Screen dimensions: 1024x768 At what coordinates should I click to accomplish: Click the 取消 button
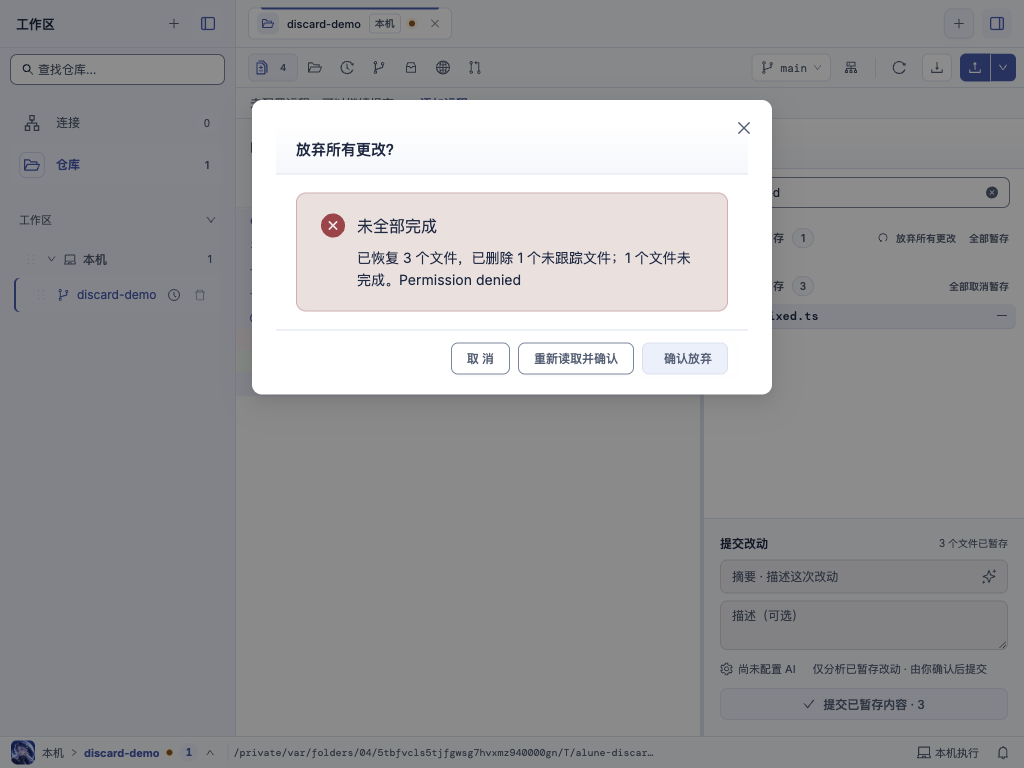(480, 359)
